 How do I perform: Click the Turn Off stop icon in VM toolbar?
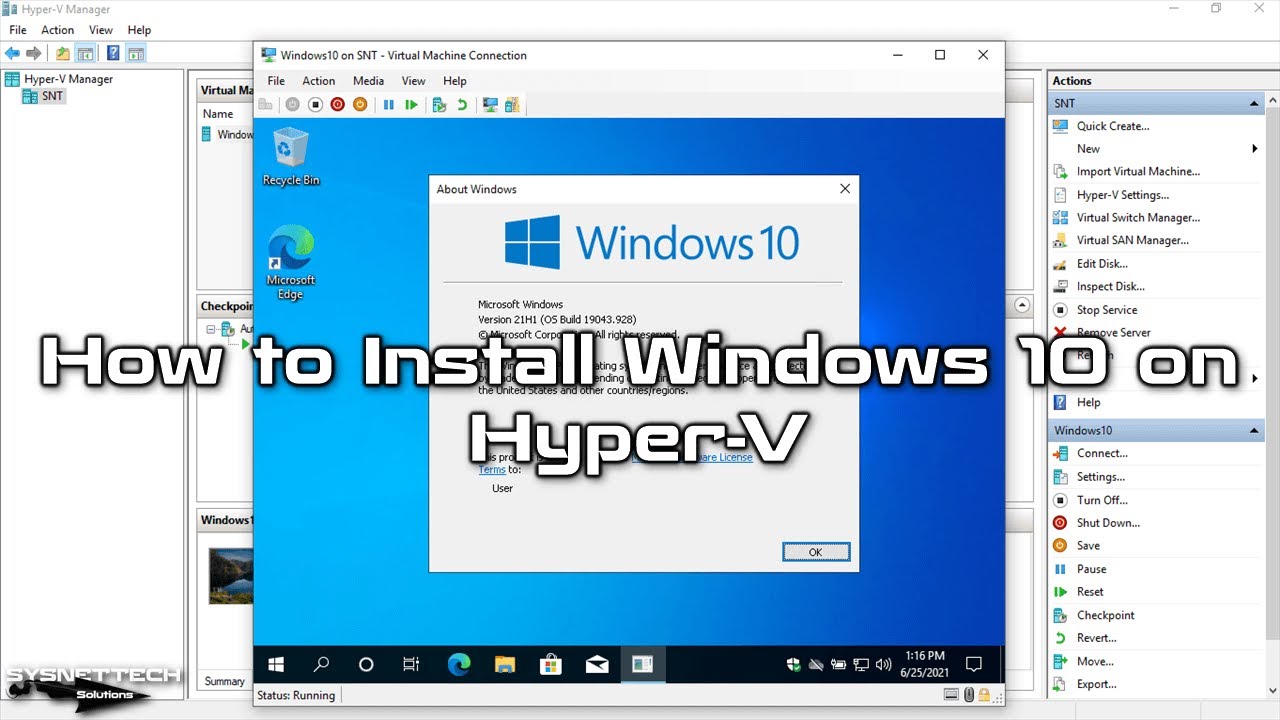click(x=315, y=104)
